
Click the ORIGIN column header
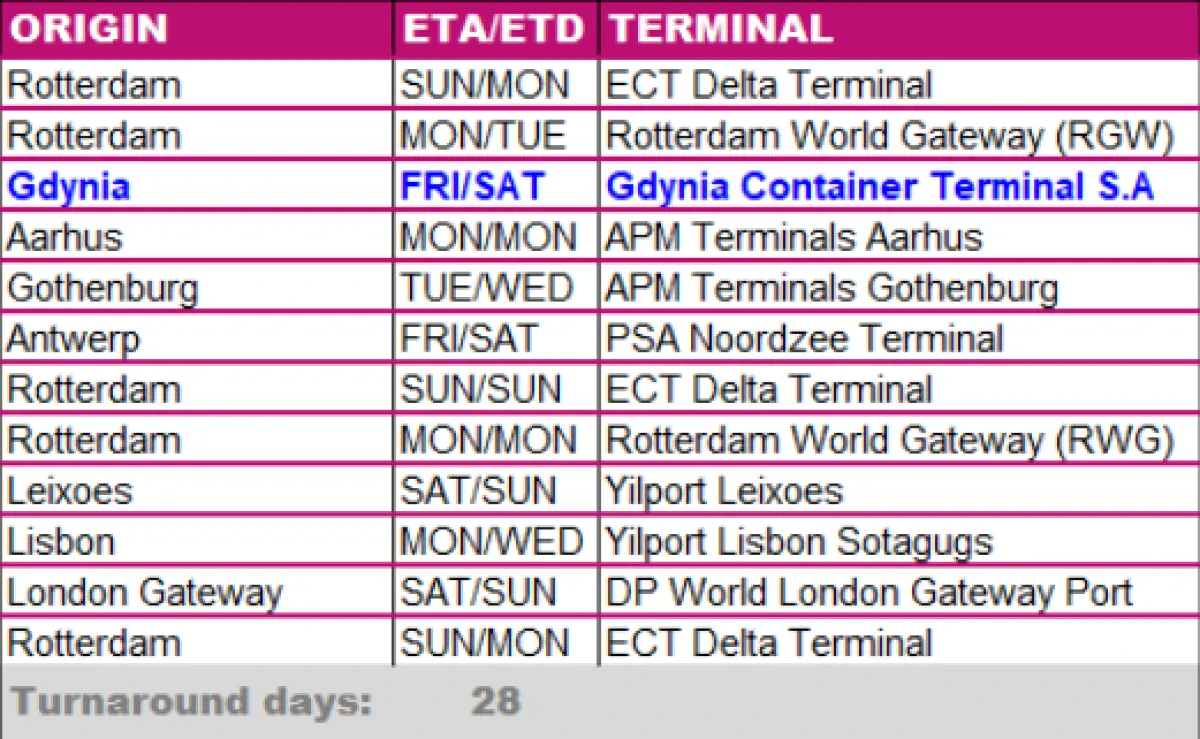88,29
